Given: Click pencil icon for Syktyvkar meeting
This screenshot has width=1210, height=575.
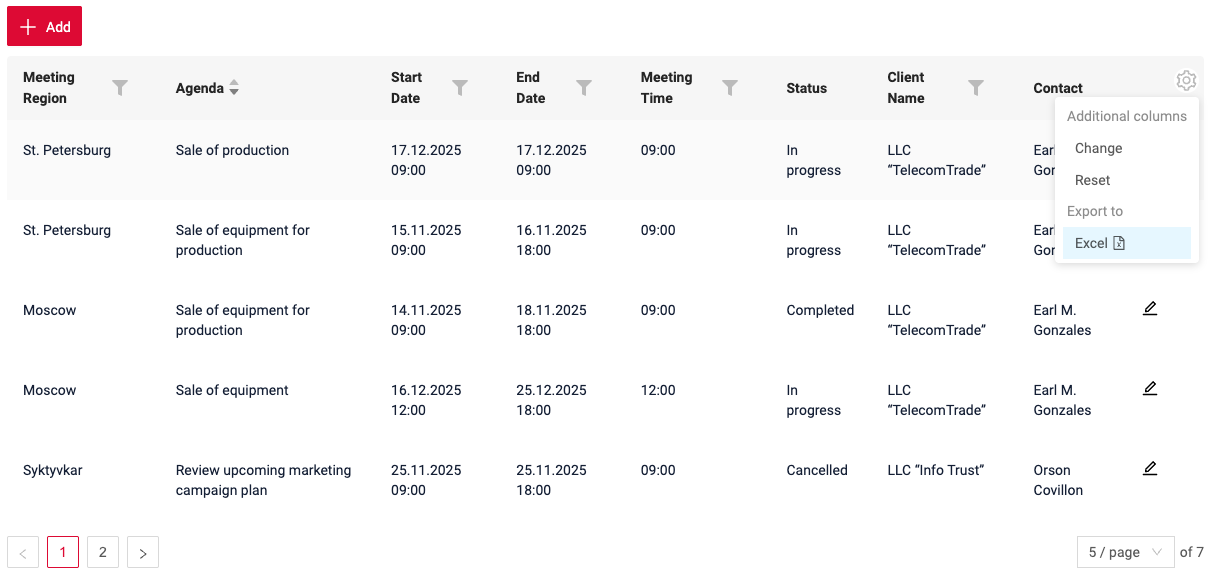Looking at the screenshot, I should 1150,468.
